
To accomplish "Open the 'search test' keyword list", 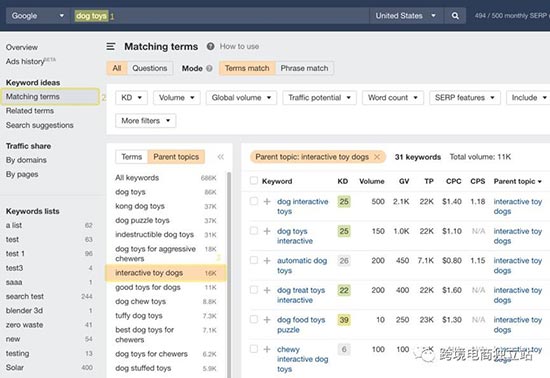I will pos(25,296).
